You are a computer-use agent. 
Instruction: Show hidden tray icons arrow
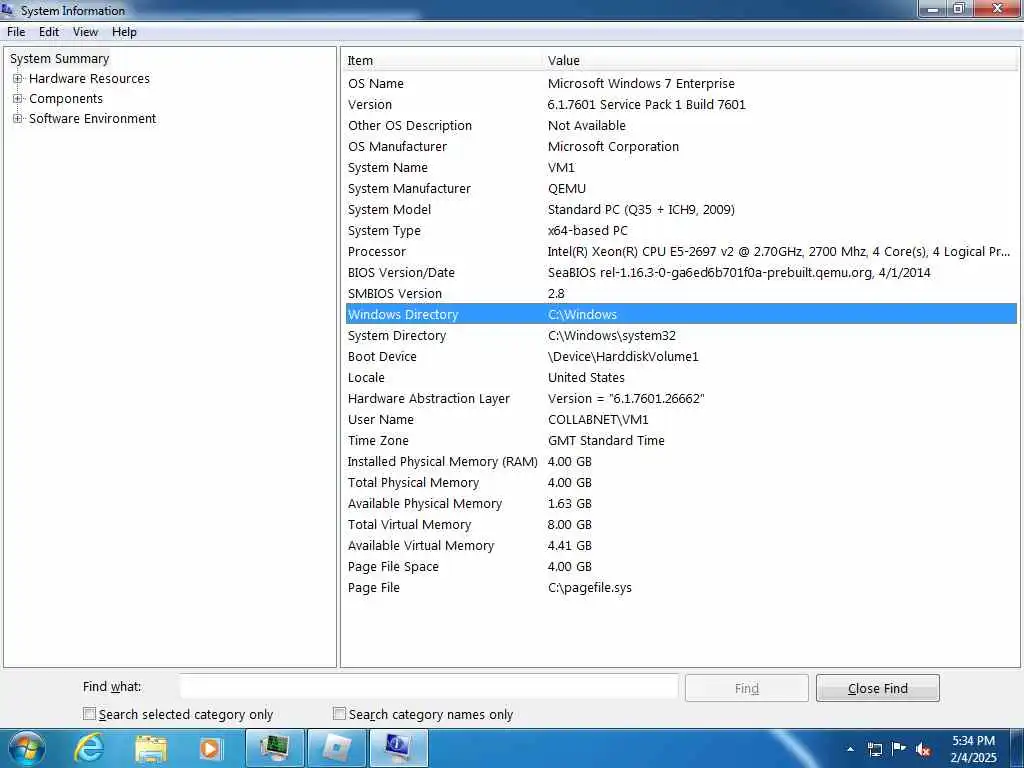tap(850, 749)
